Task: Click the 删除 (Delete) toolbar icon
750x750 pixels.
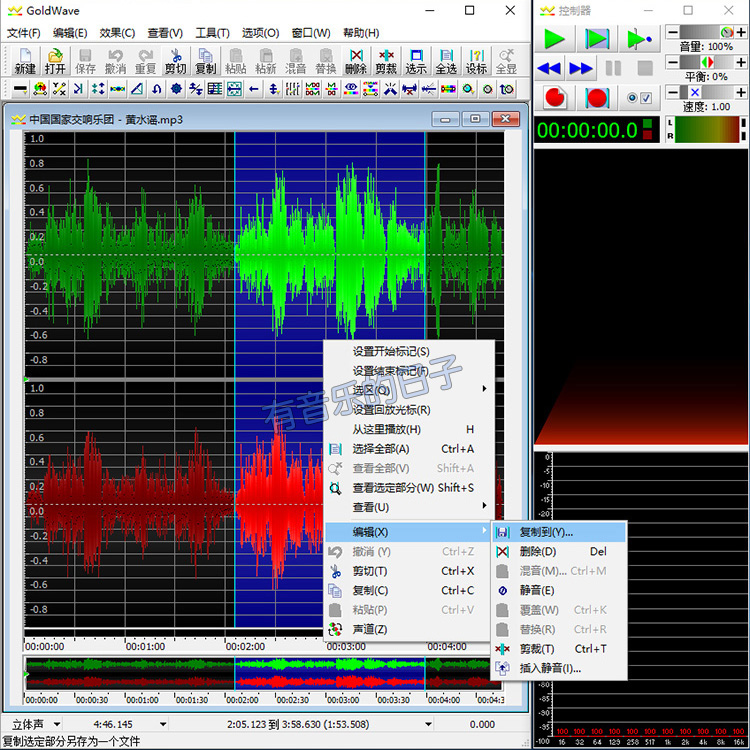Action: point(356,61)
